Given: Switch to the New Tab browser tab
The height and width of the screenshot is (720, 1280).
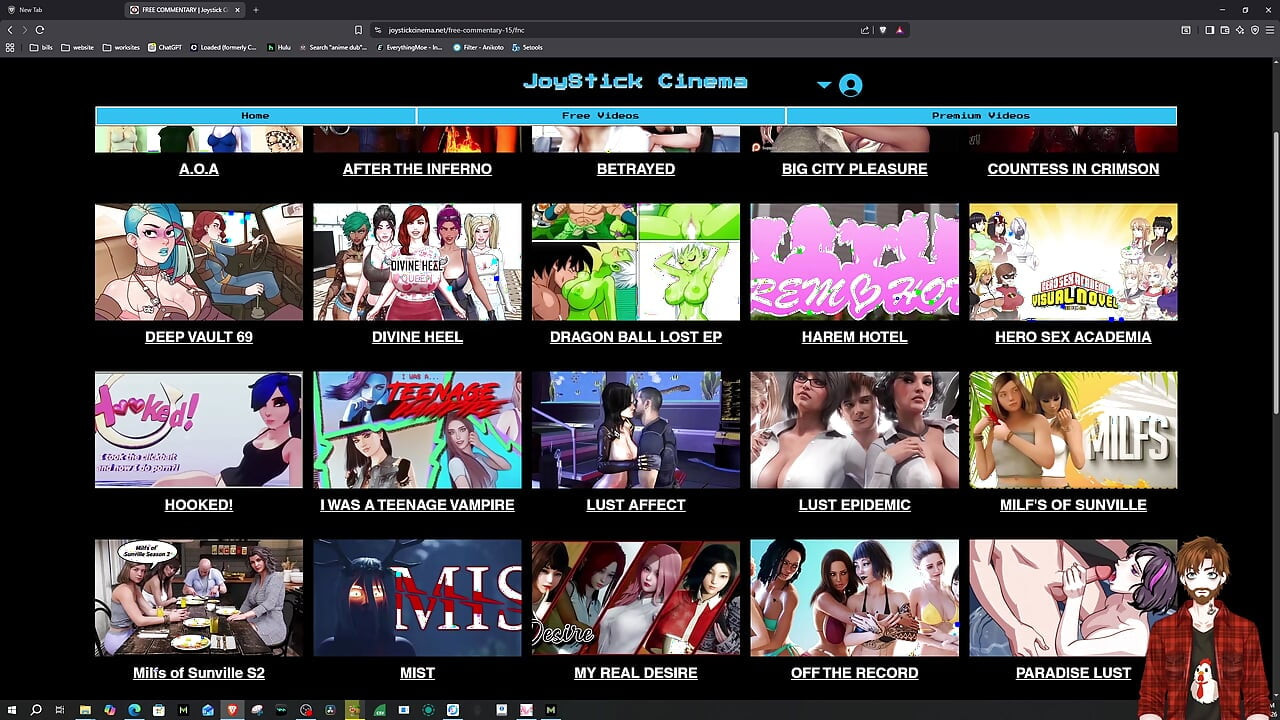Looking at the screenshot, I should pos(60,10).
